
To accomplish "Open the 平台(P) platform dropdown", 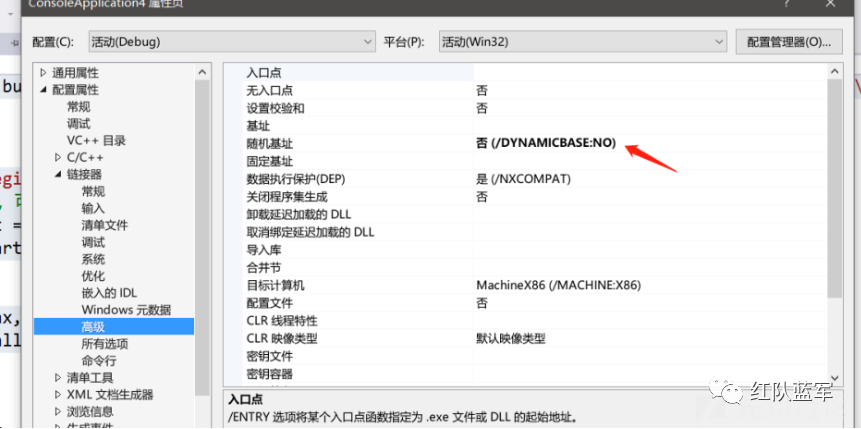I will 583,42.
